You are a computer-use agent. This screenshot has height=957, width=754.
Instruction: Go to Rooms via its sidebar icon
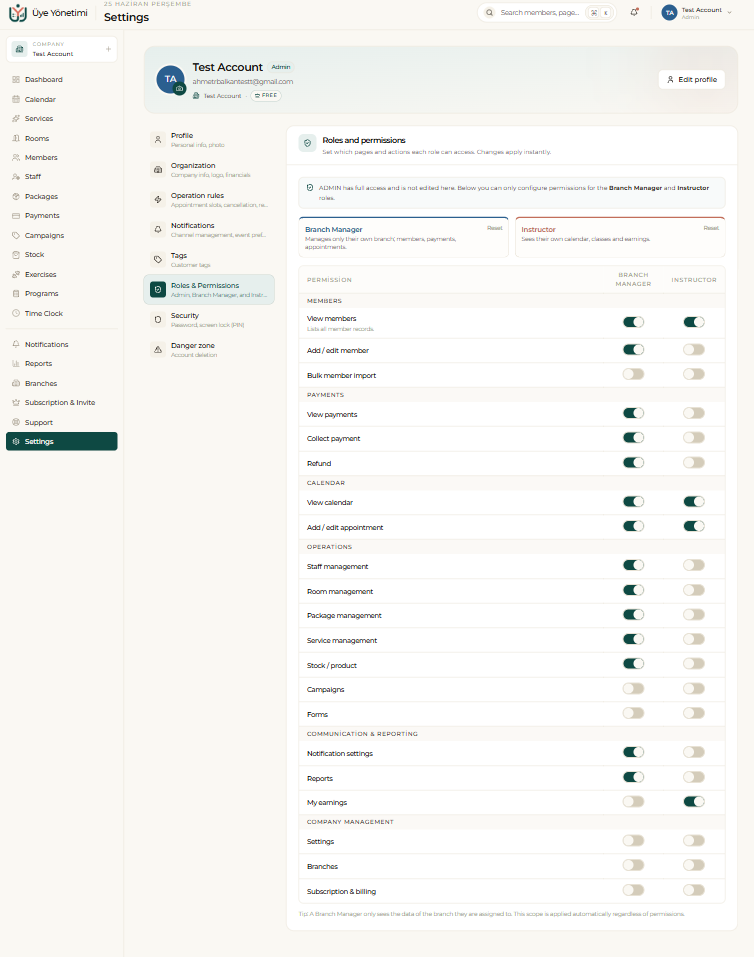pos(16,139)
